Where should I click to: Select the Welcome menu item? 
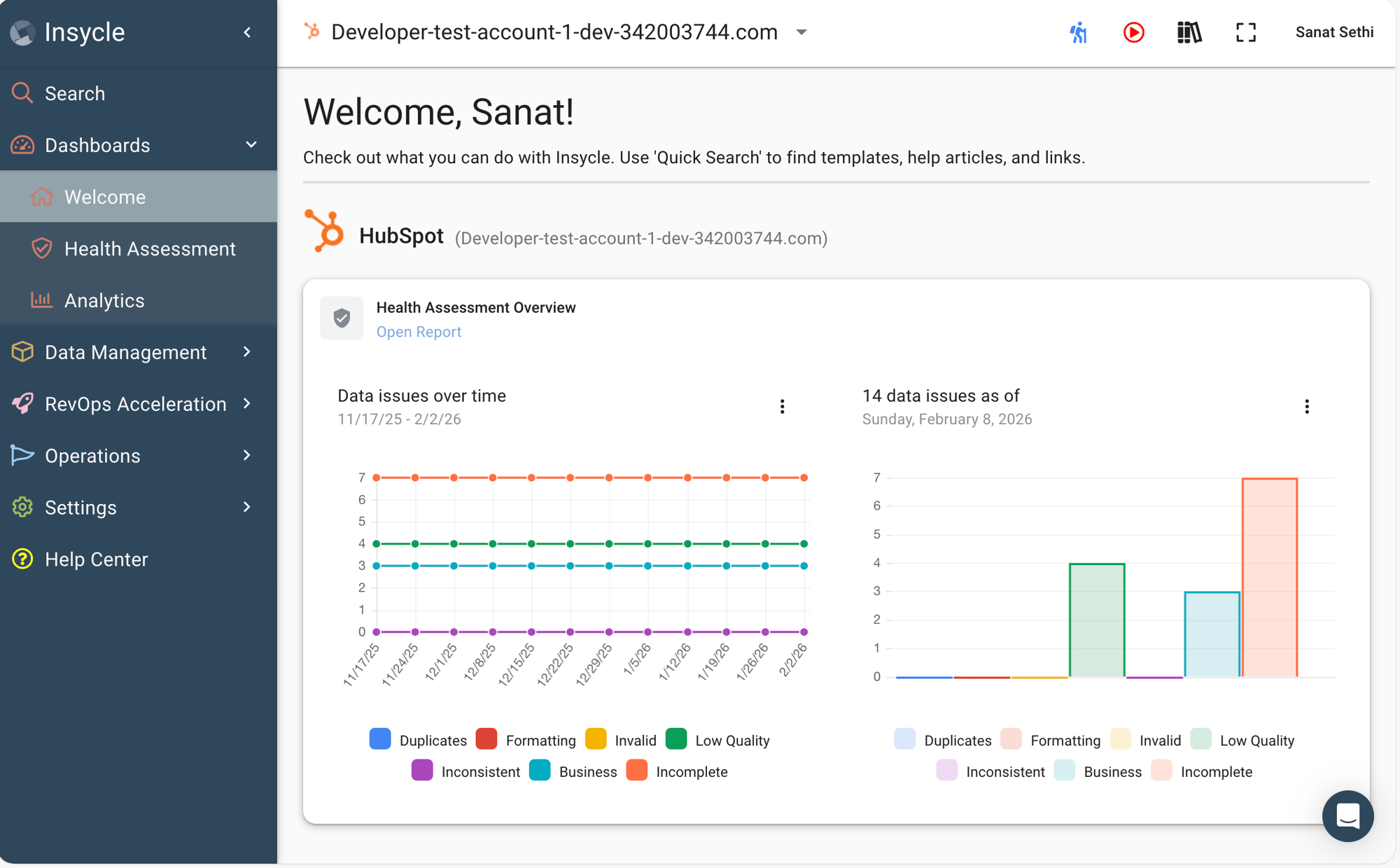tap(105, 197)
